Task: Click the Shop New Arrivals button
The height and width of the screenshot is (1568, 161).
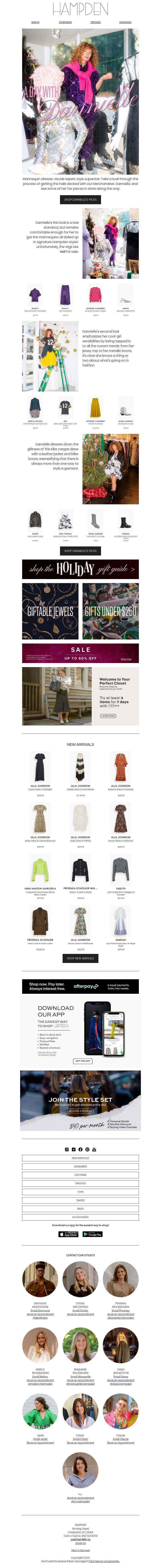Action: (x=80, y=958)
